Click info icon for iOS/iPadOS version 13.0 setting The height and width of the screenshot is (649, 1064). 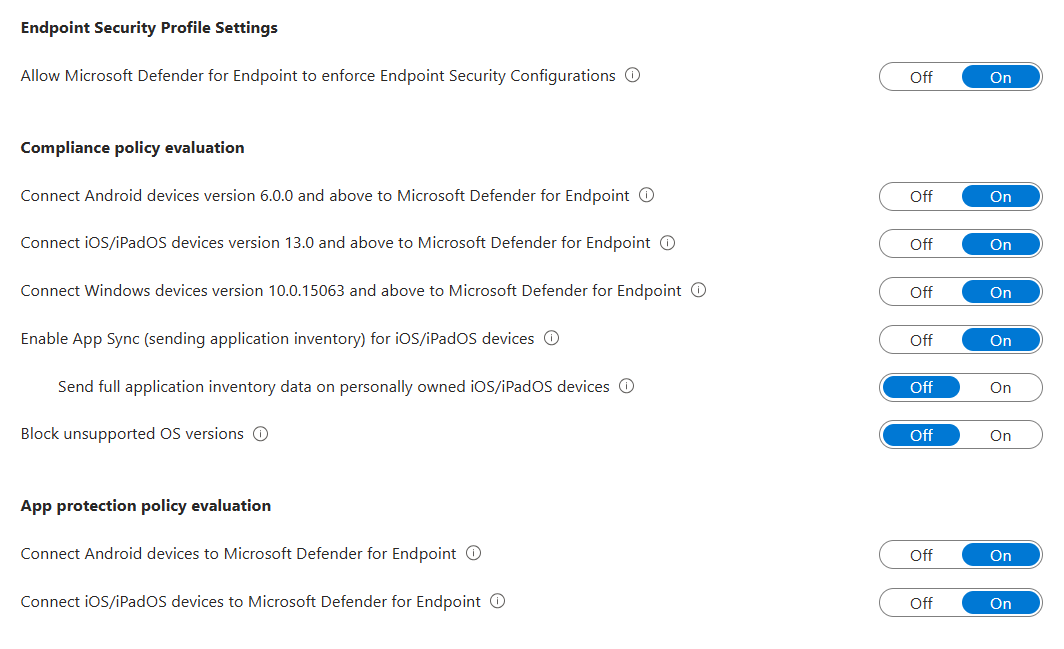pyautogui.click(x=667, y=242)
